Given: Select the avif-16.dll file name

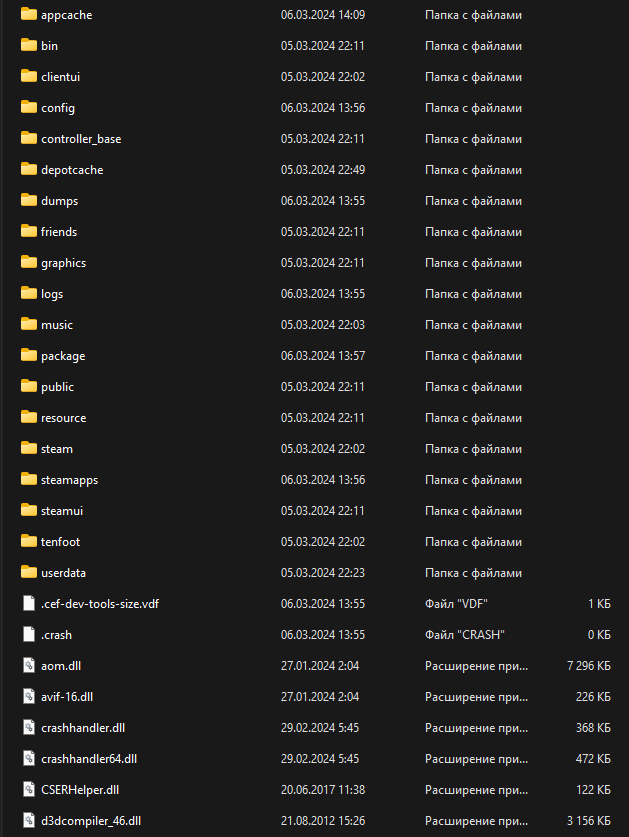Looking at the screenshot, I should (x=67, y=697).
